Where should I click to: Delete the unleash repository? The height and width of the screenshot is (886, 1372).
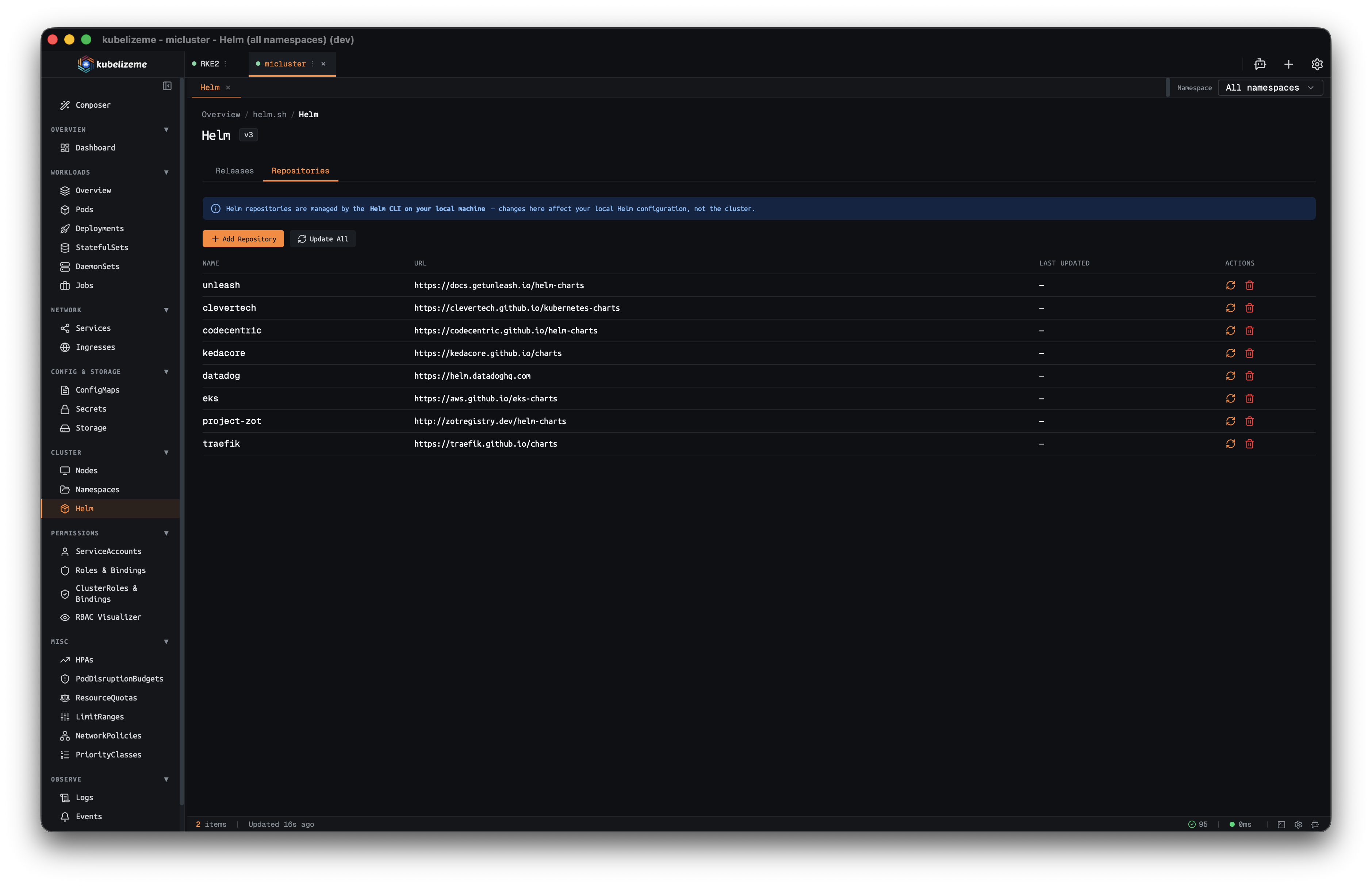tap(1249, 285)
